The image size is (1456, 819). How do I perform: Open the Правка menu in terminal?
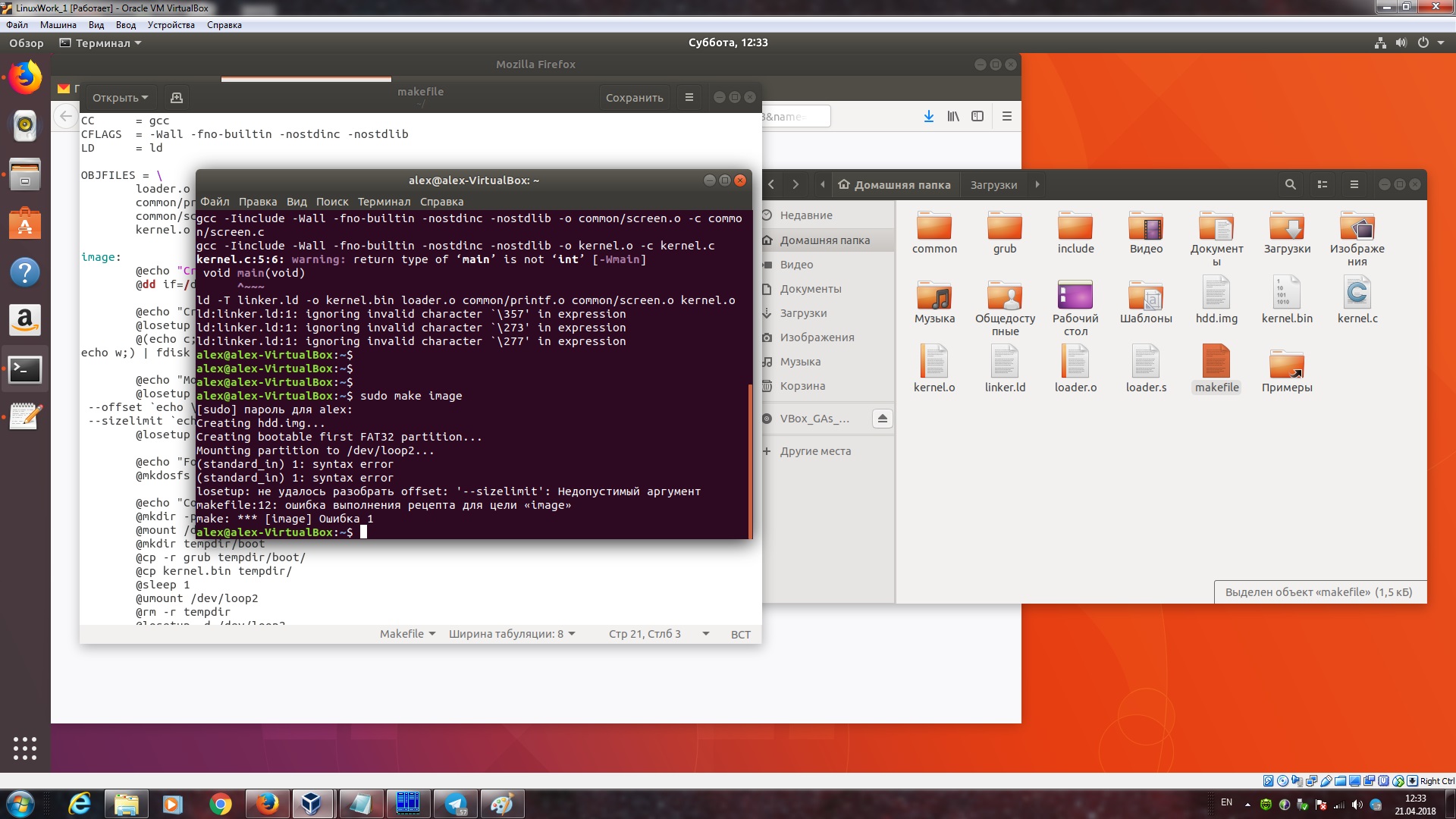(x=257, y=202)
